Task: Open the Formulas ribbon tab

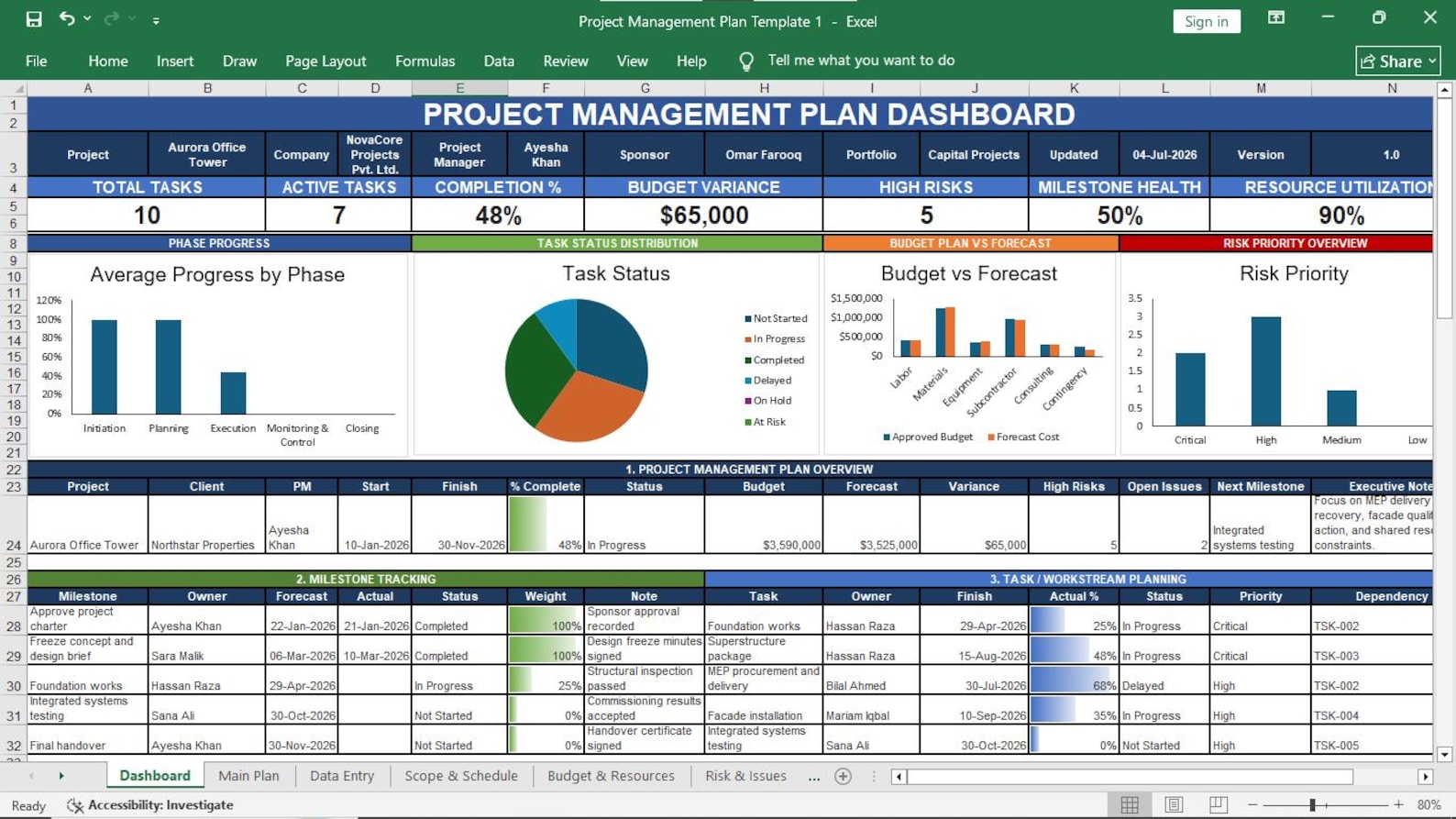Action: pos(425,61)
